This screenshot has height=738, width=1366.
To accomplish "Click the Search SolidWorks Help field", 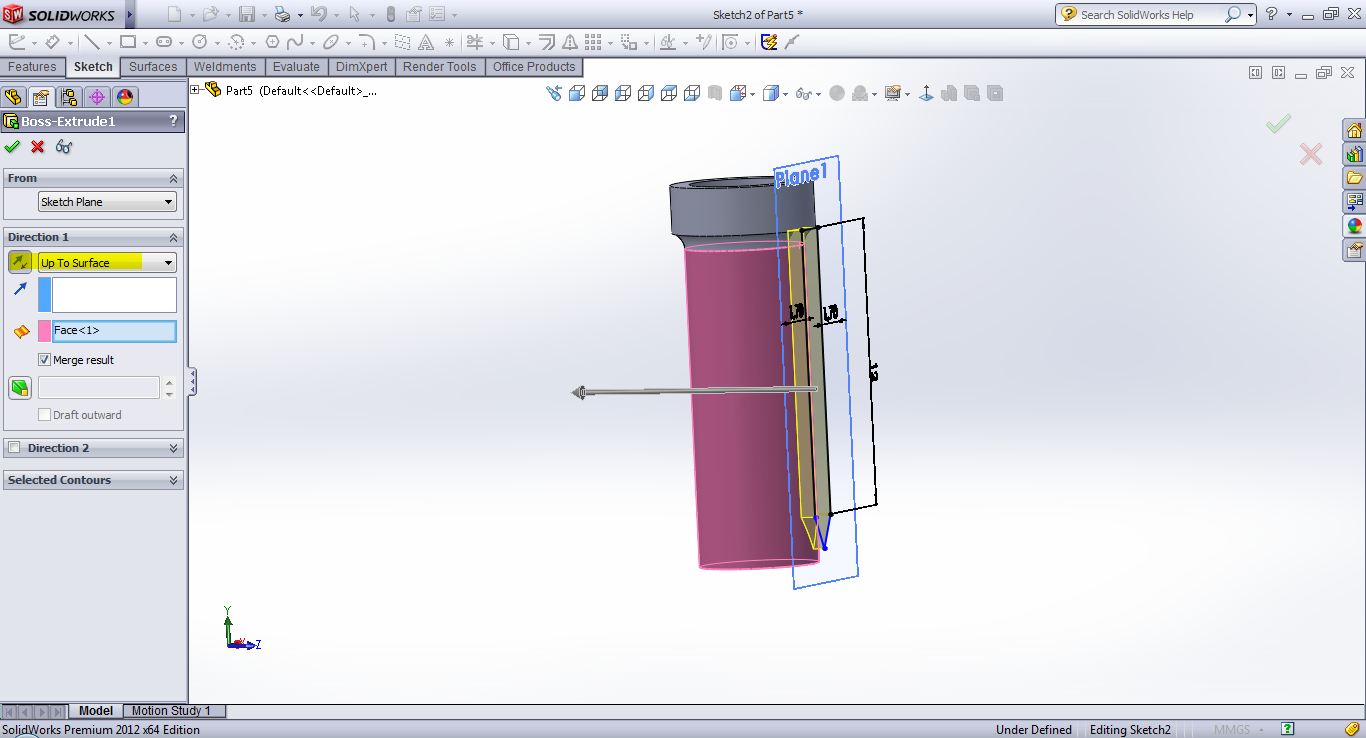I will click(1150, 15).
